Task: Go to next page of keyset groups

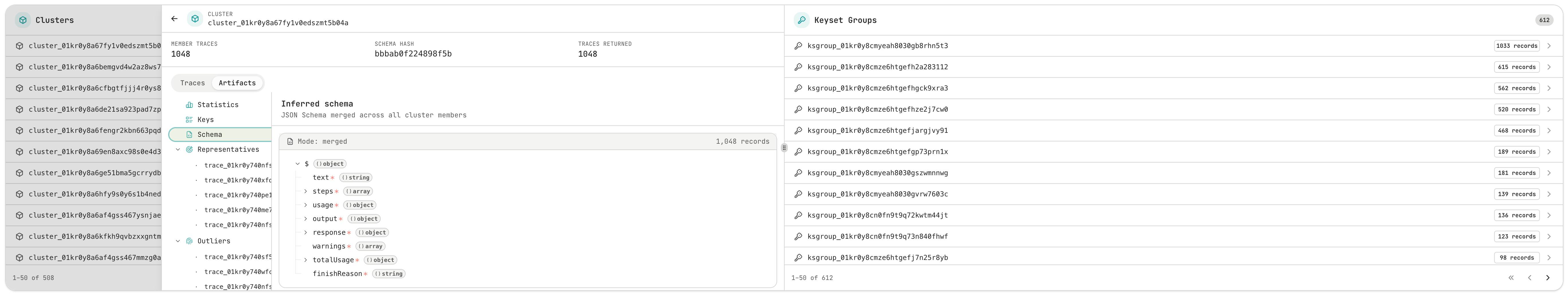Action: tap(1547, 278)
